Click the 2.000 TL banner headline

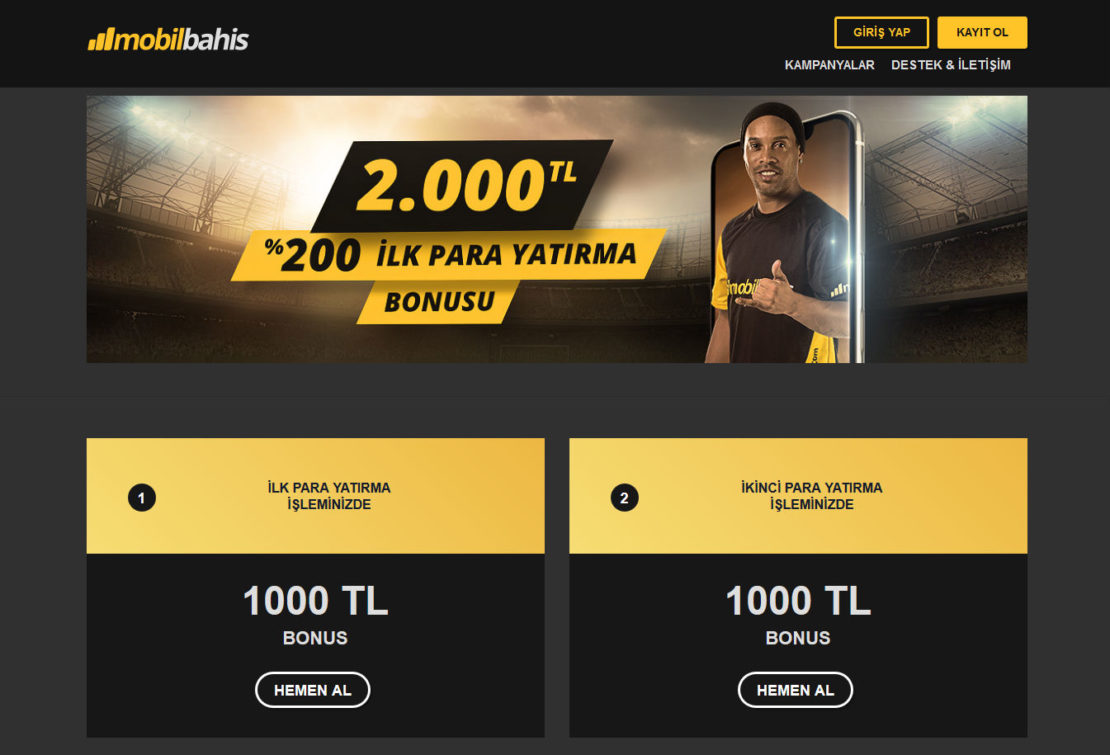(463, 185)
